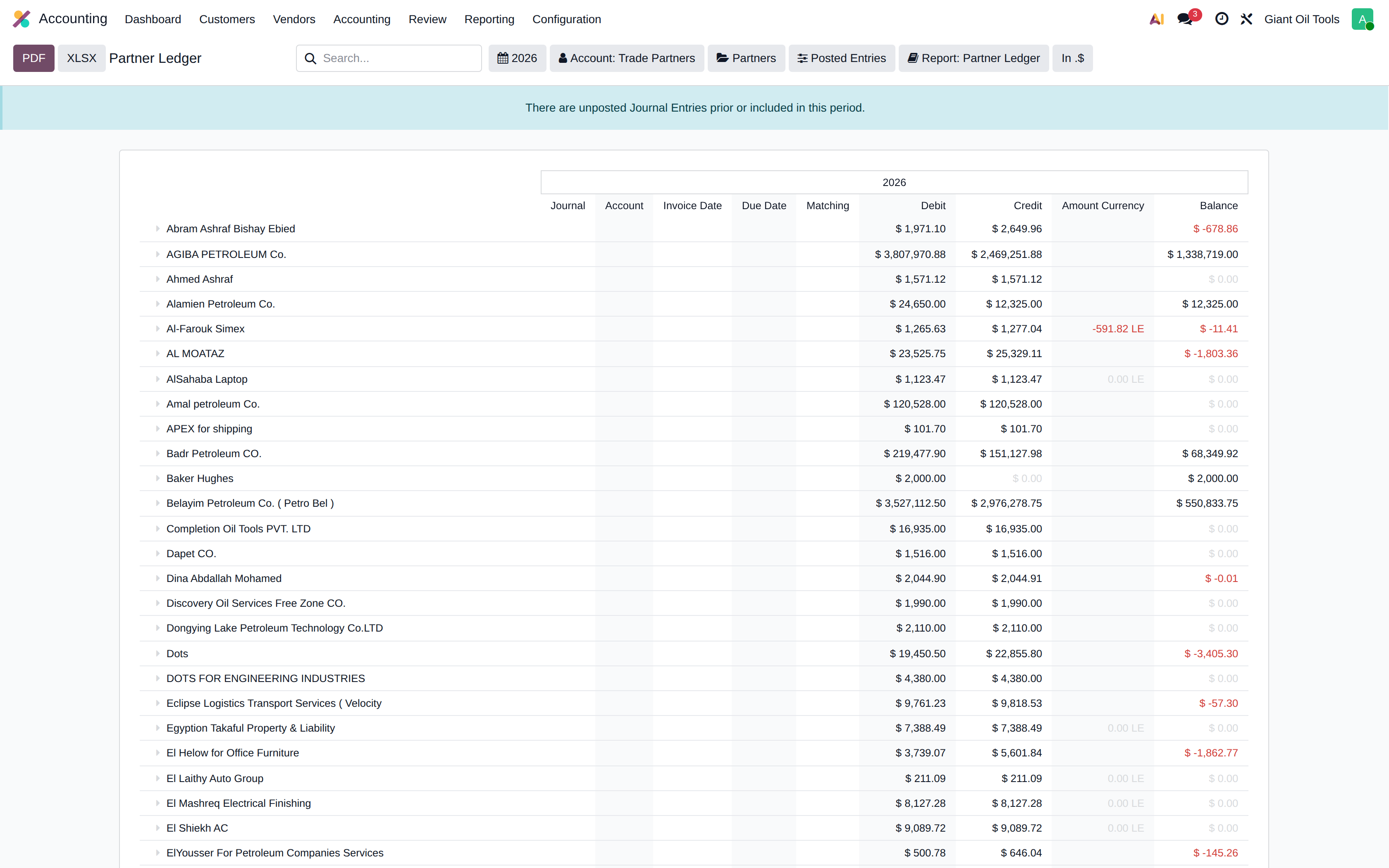Select El Laithy Auto Group
The height and width of the screenshot is (868, 1389).
215,778
